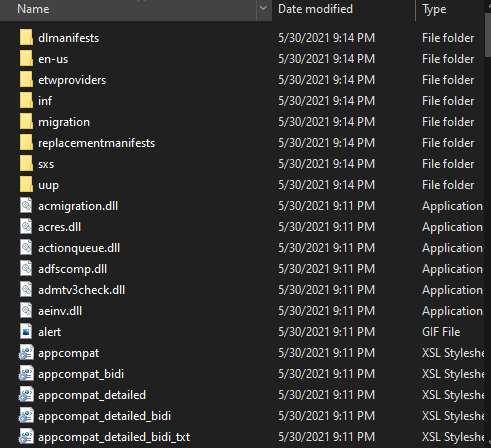Click the file name adfscomp.dll
This screenshot has height=448, width=491.
(x=72, y=269)
